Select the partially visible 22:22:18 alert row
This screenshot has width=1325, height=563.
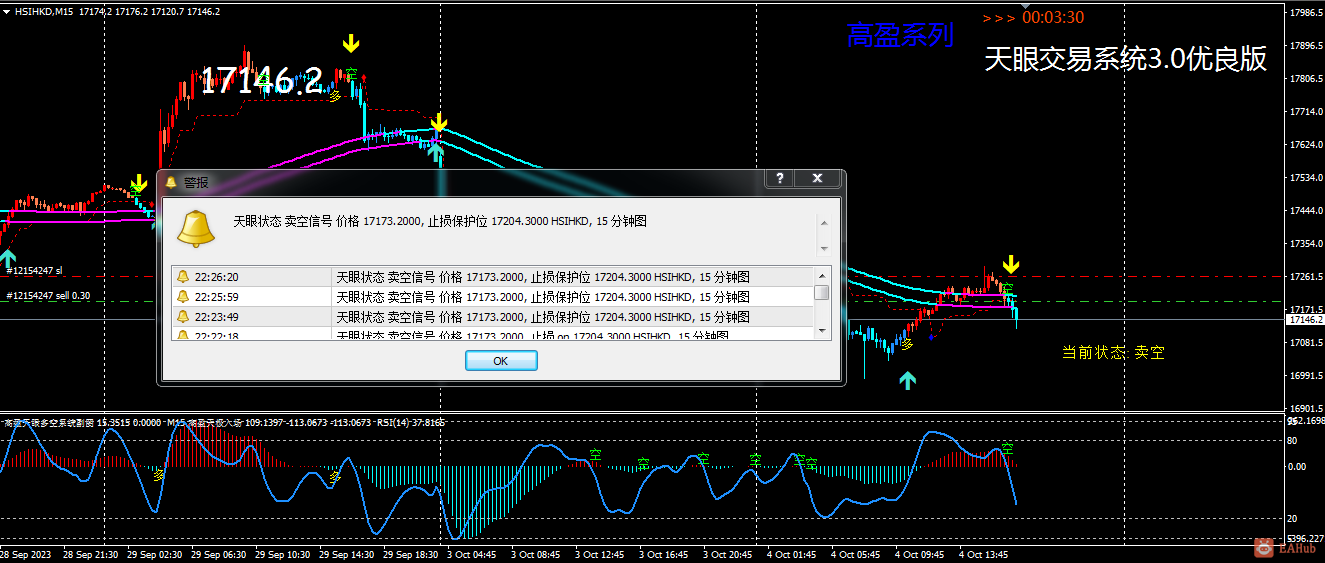(x=493, y=334)
